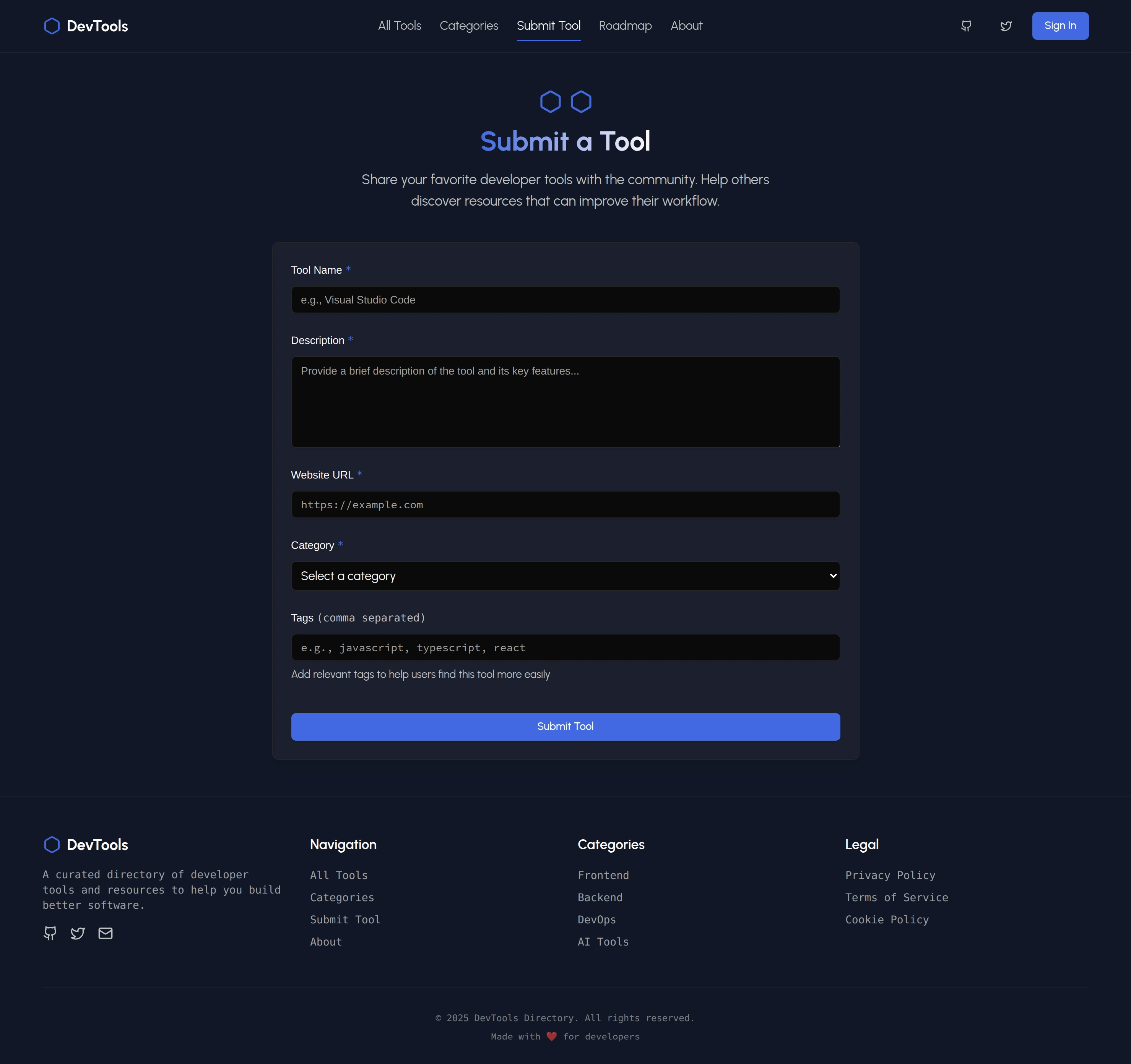
Task: Click the DevTools brand text in header
Action: (97, 26)
